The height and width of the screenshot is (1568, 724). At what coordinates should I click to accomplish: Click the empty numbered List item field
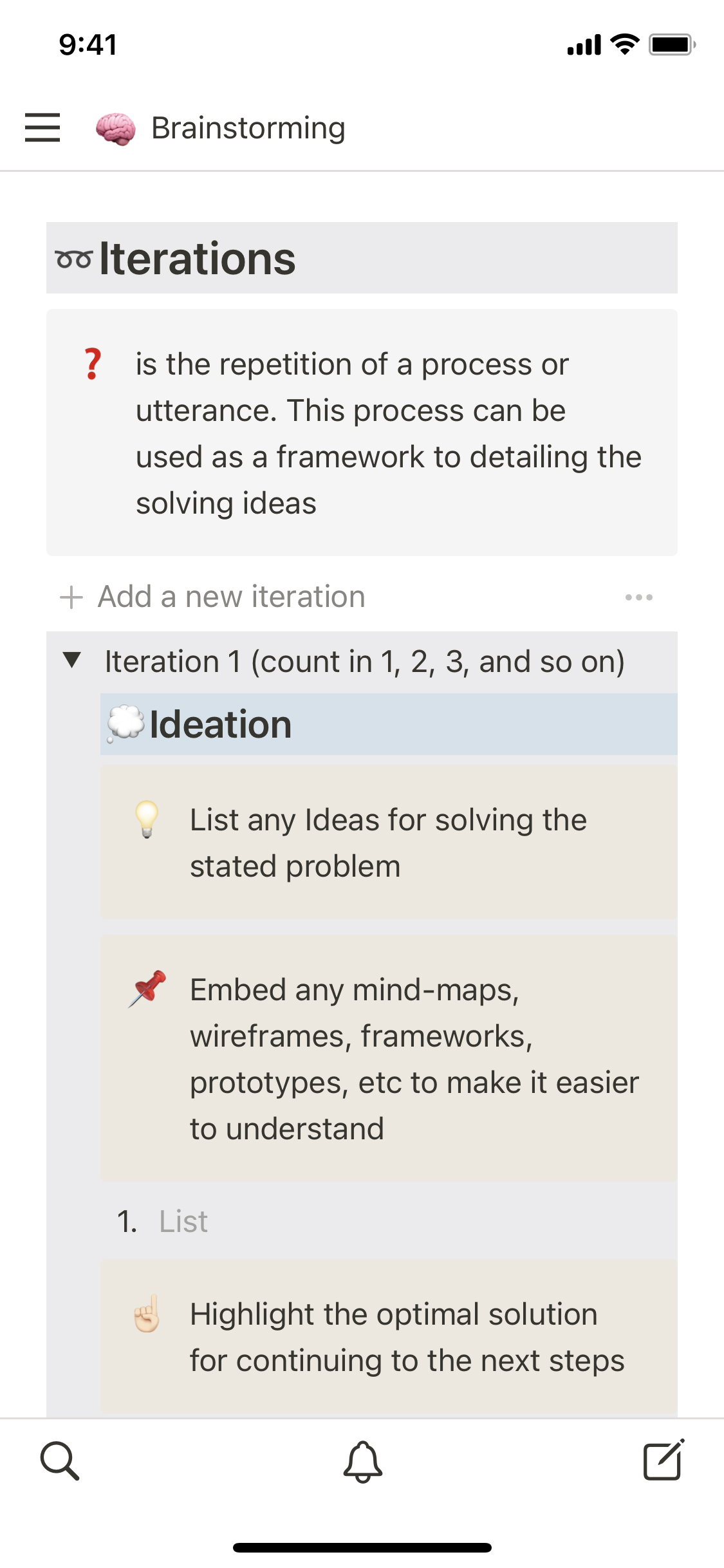click(184, 1221)
